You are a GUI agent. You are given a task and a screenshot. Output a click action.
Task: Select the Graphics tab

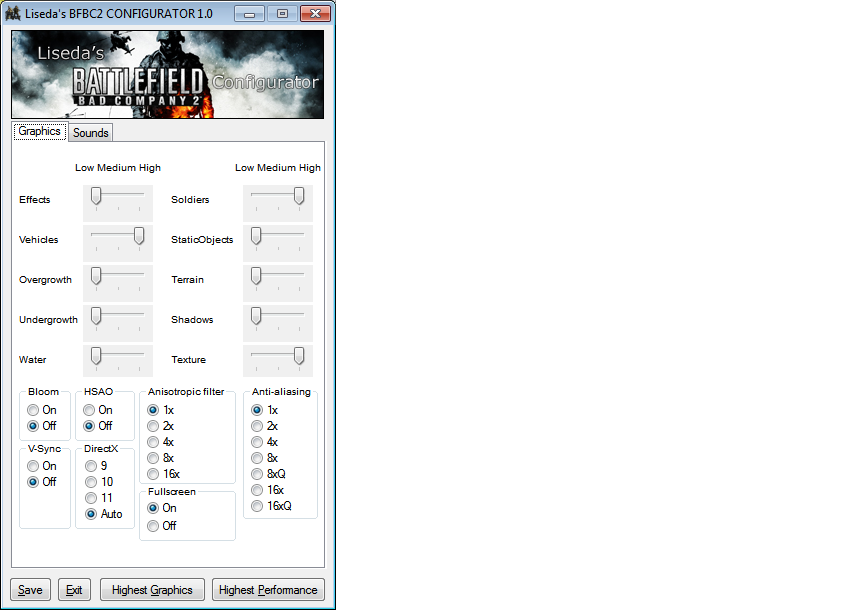pos(40,131)
